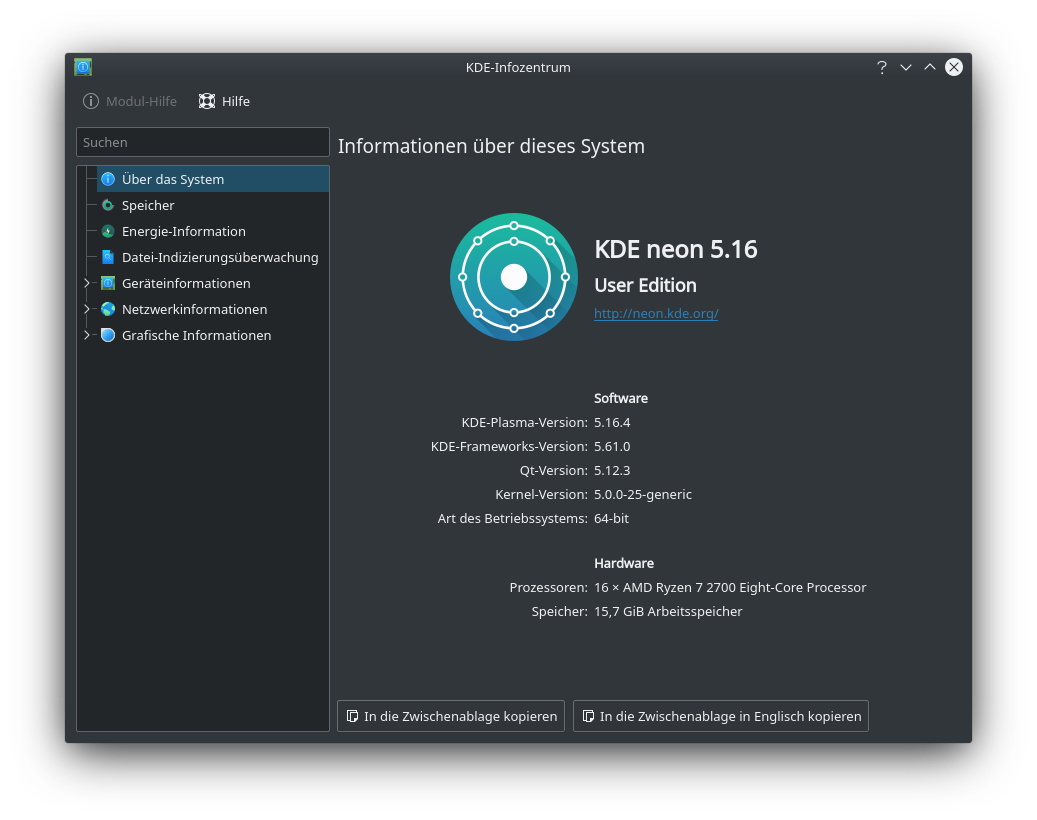Screen dimensions: 1037x820
Task: Maximize the KDE-Infozentrum window
Action: [929, 67]
